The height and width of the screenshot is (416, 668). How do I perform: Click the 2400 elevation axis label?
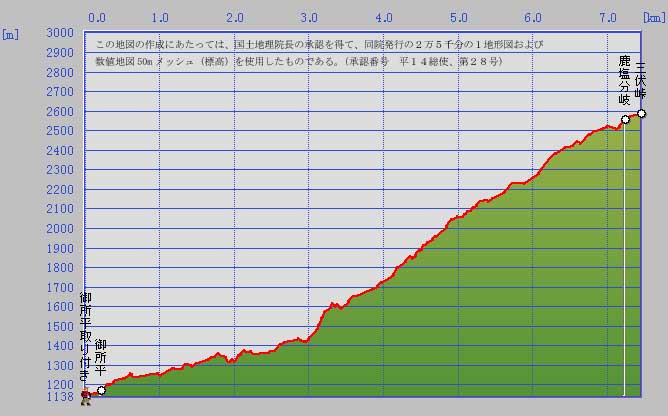(x=60, y=150)
